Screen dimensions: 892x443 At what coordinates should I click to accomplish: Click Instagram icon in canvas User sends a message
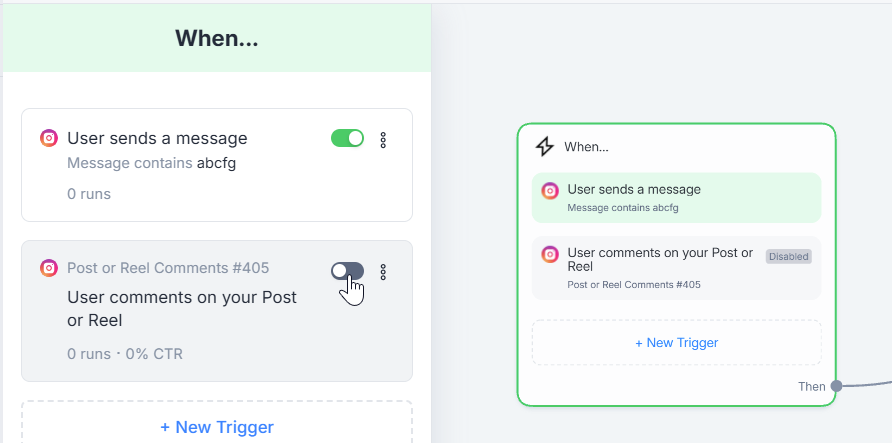550,191
